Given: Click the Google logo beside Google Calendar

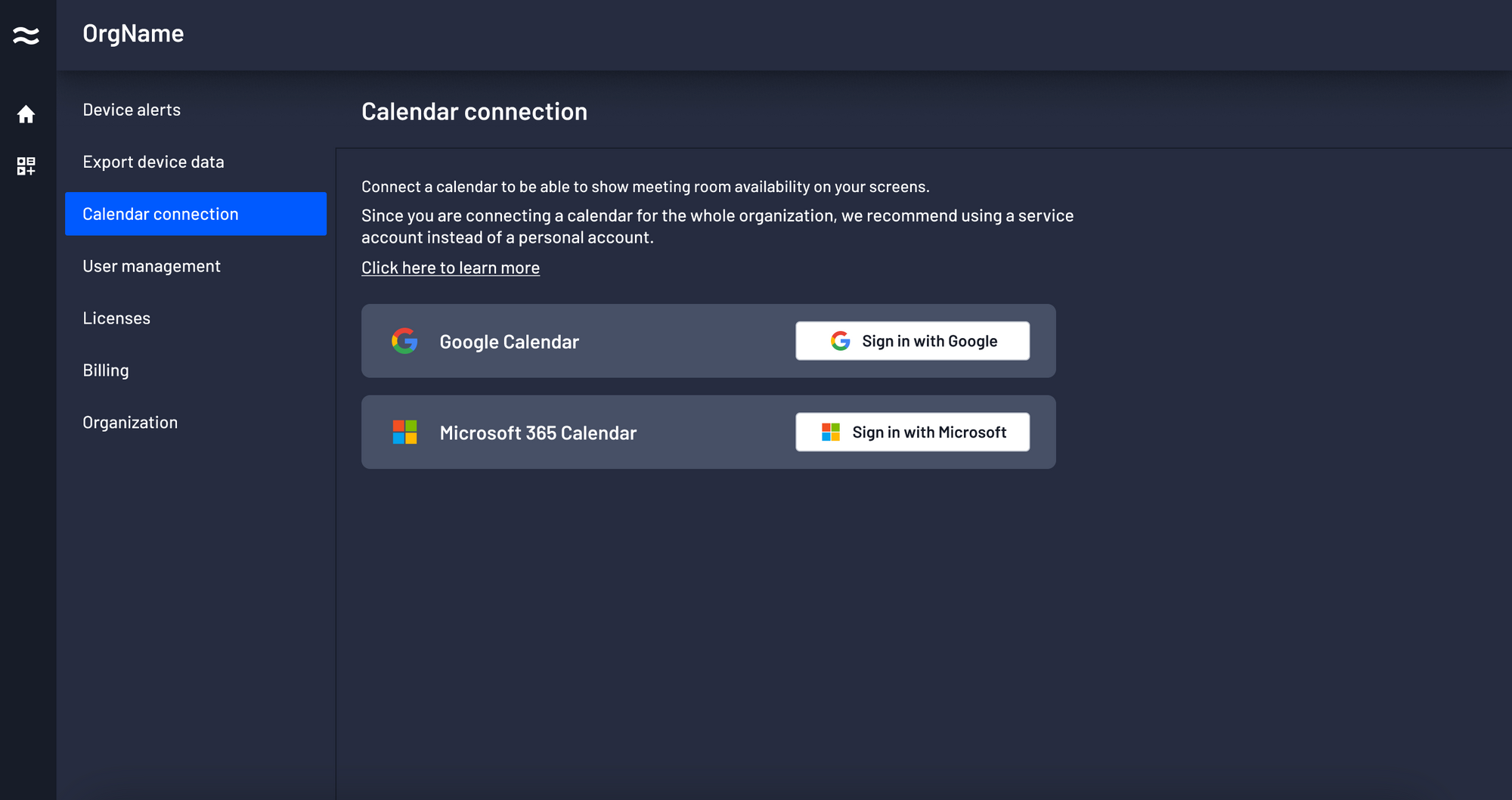Looking at the screenshot, I should [x=404, y=341].
